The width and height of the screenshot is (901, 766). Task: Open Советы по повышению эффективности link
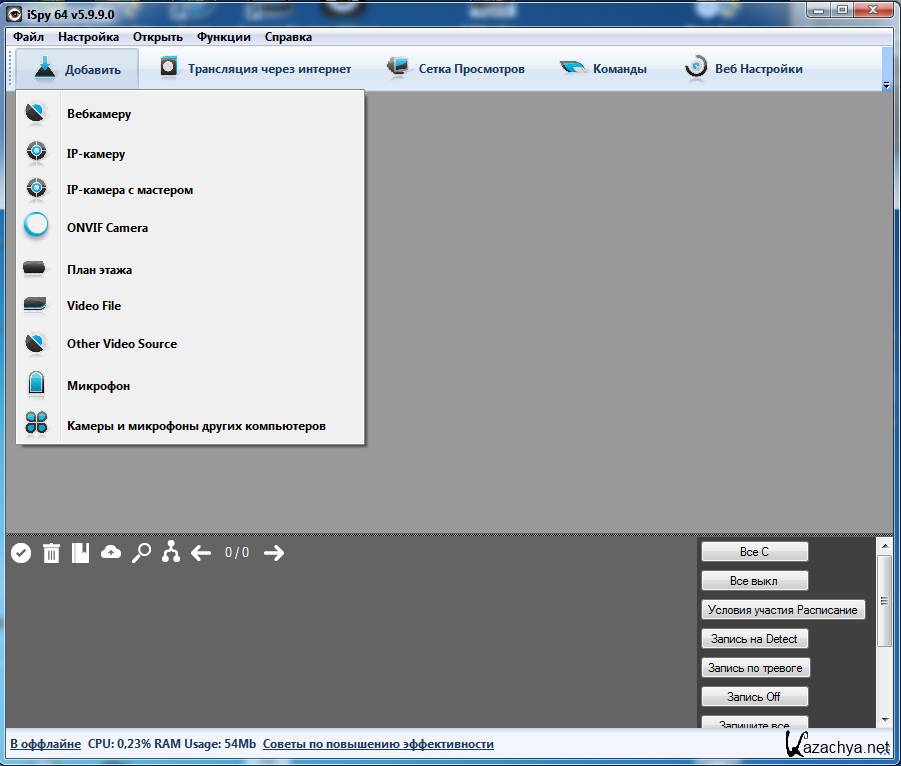[378, 744]
